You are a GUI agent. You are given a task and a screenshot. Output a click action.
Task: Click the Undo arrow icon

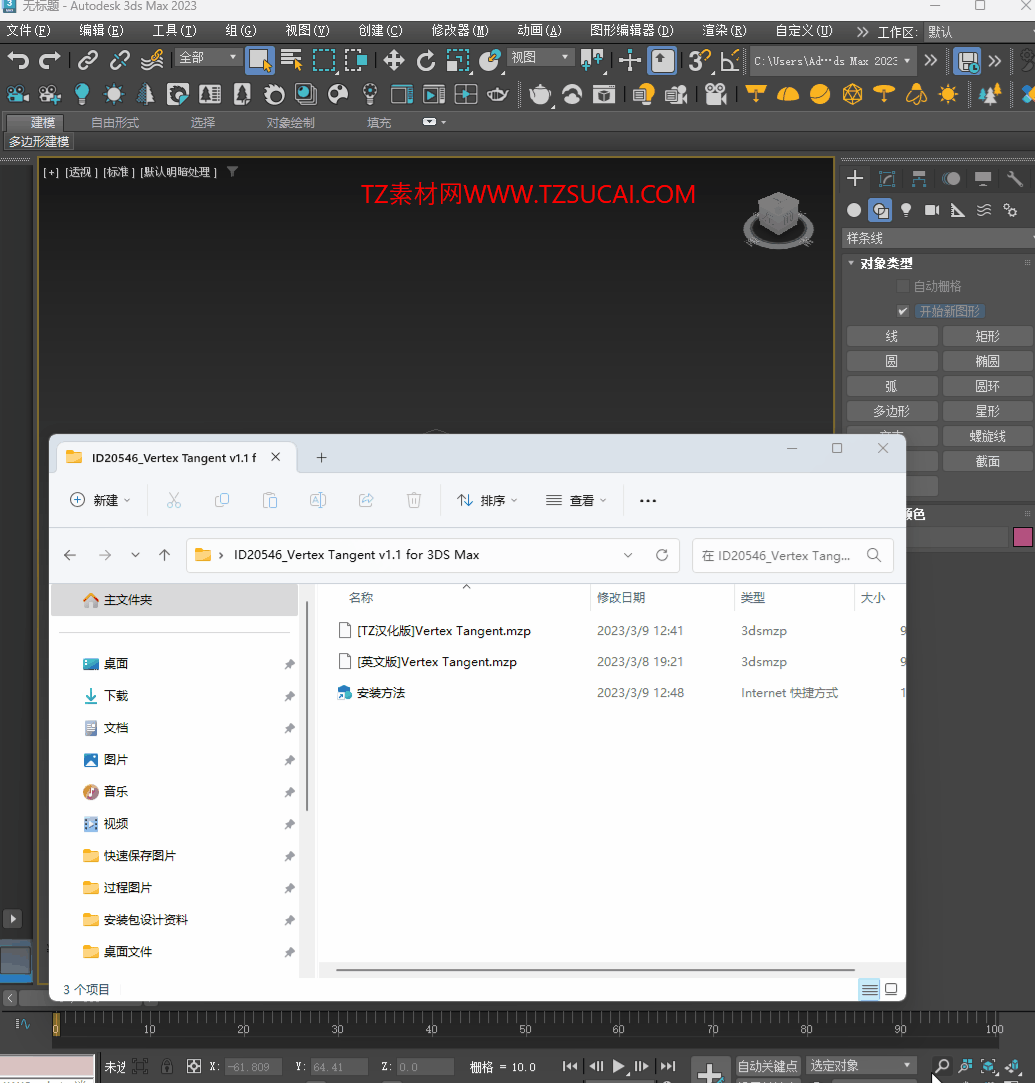pos(18,61)
